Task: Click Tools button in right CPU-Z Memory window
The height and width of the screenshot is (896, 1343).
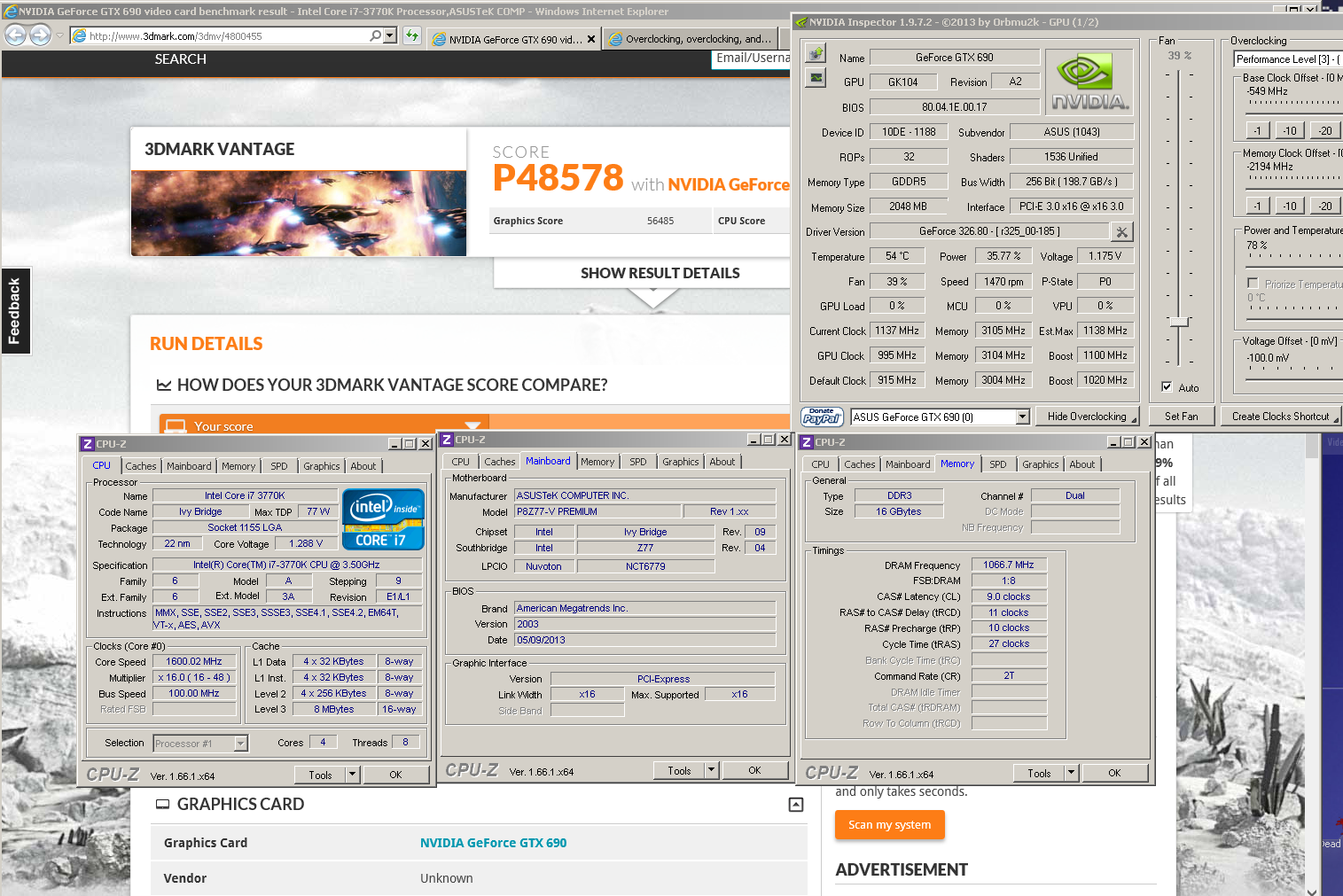Action: tap(1039, 773)
